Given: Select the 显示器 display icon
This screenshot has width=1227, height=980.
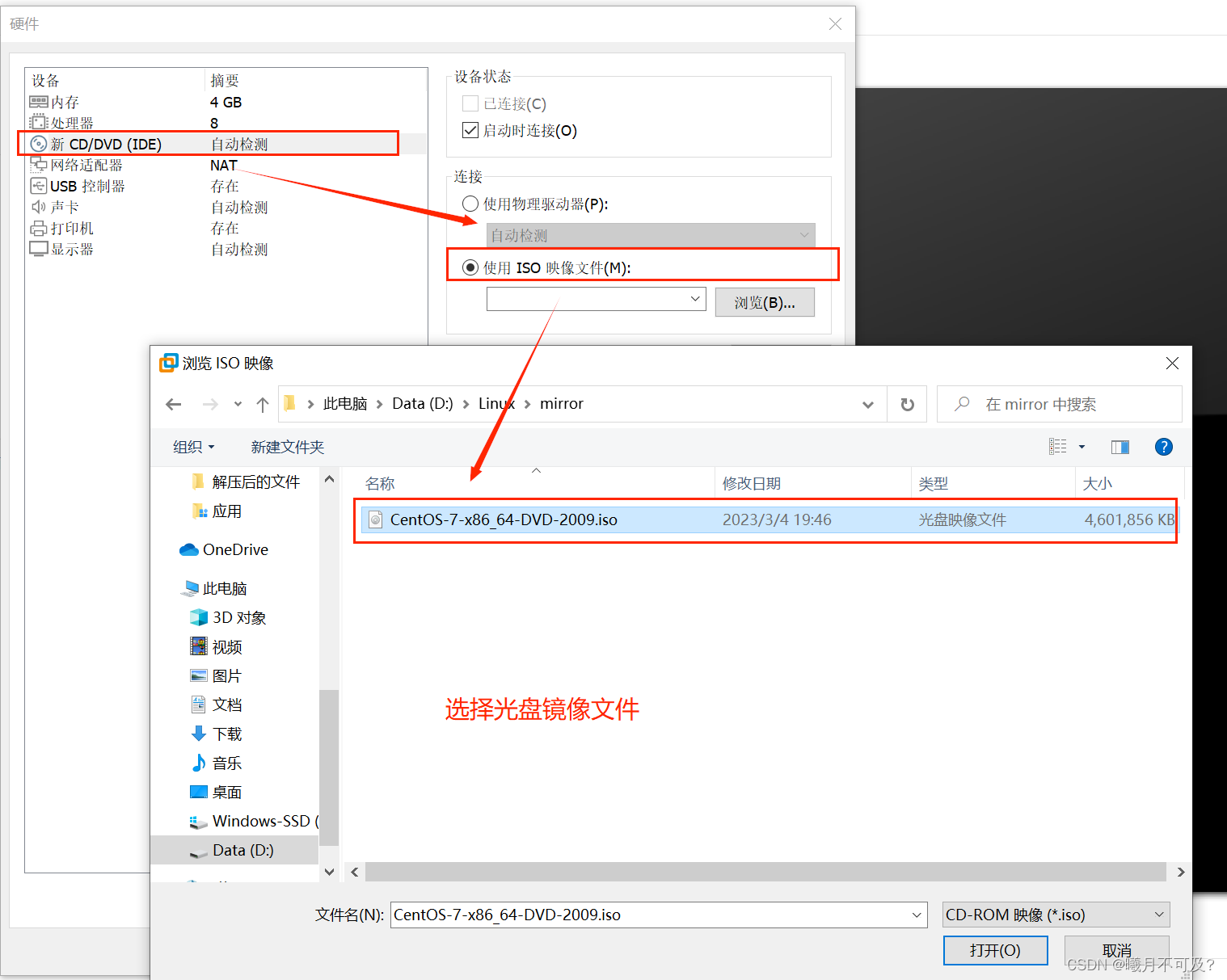Looking at the screenshot, I should pos(39,249).
